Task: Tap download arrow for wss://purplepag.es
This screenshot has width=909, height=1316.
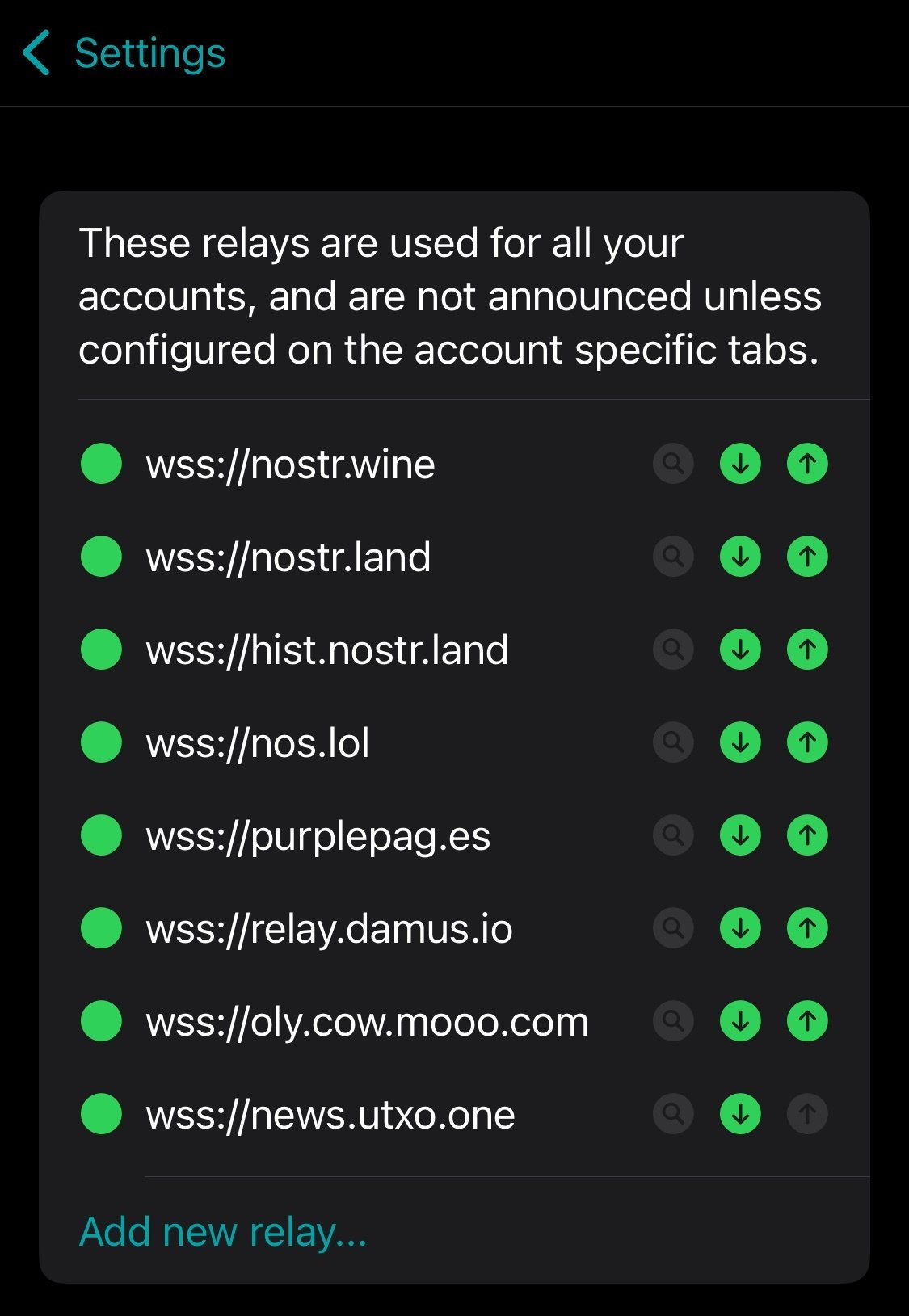Action: pyautogui.click(x=740, y=835)
